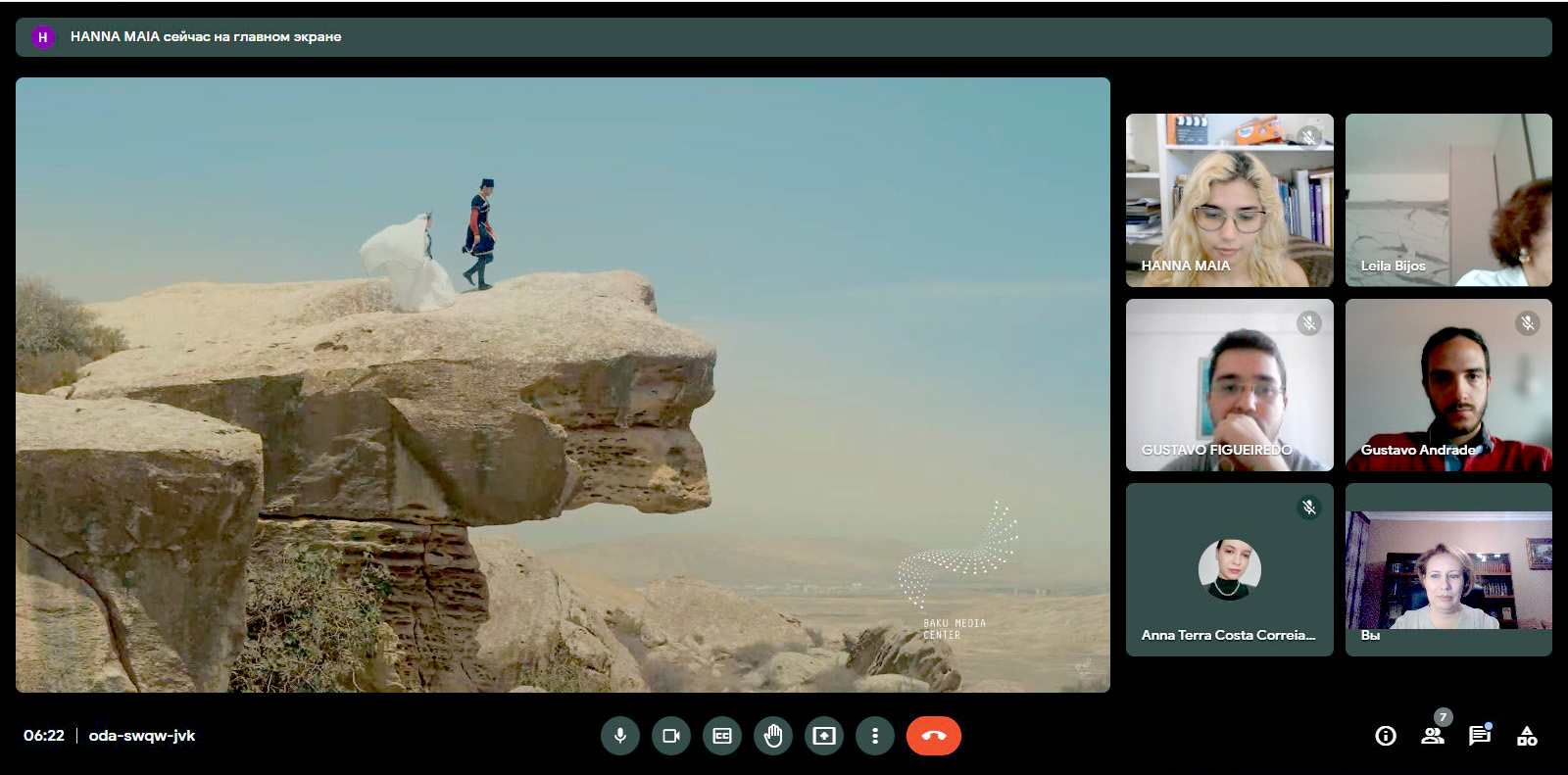
Task: Toggle the microphone on or off
Action: coord(620,736)
